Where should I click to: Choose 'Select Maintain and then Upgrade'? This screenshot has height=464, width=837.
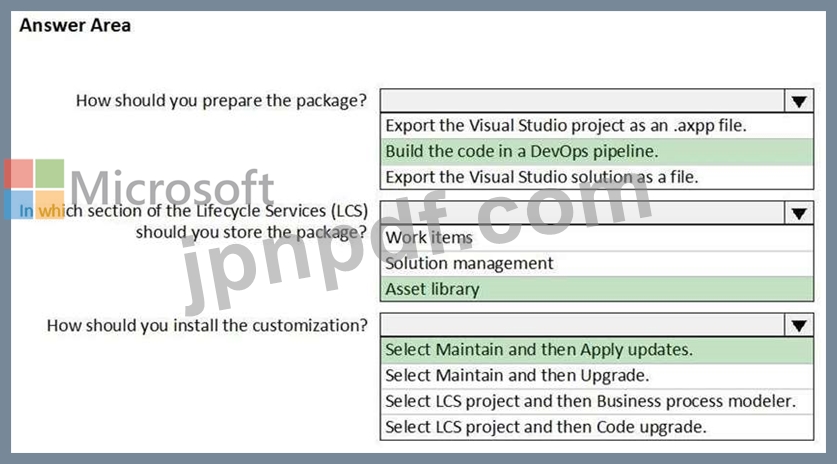click(x=517, y=376)
